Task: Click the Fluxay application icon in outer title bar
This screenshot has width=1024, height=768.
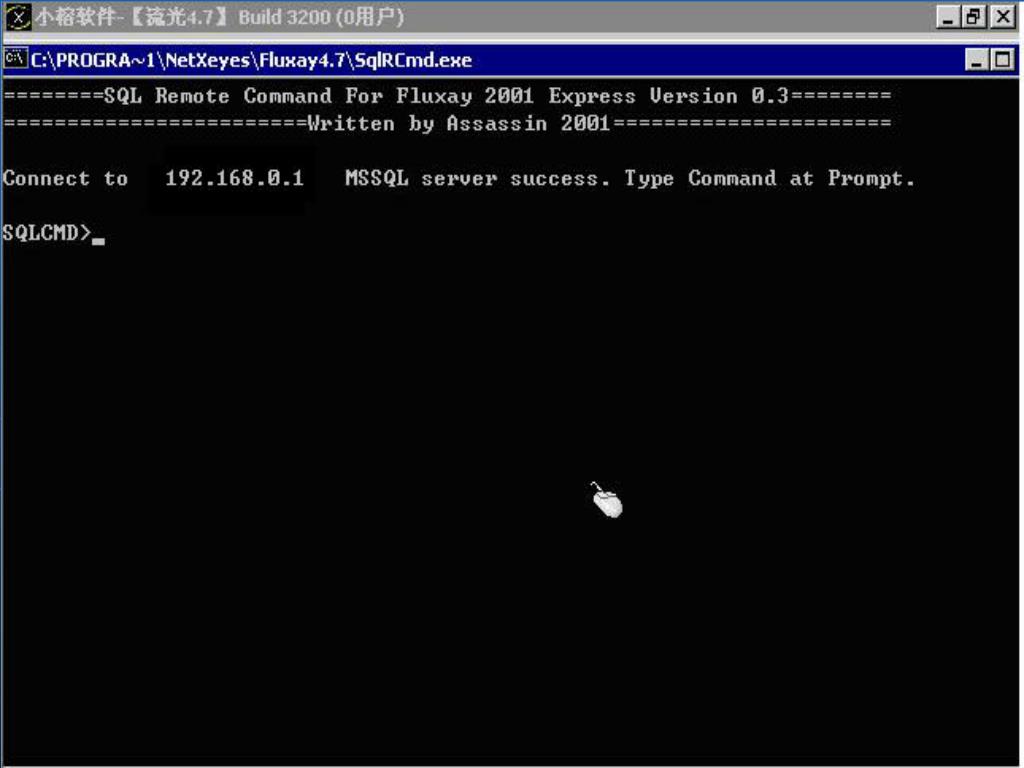Action: (18, 17)
